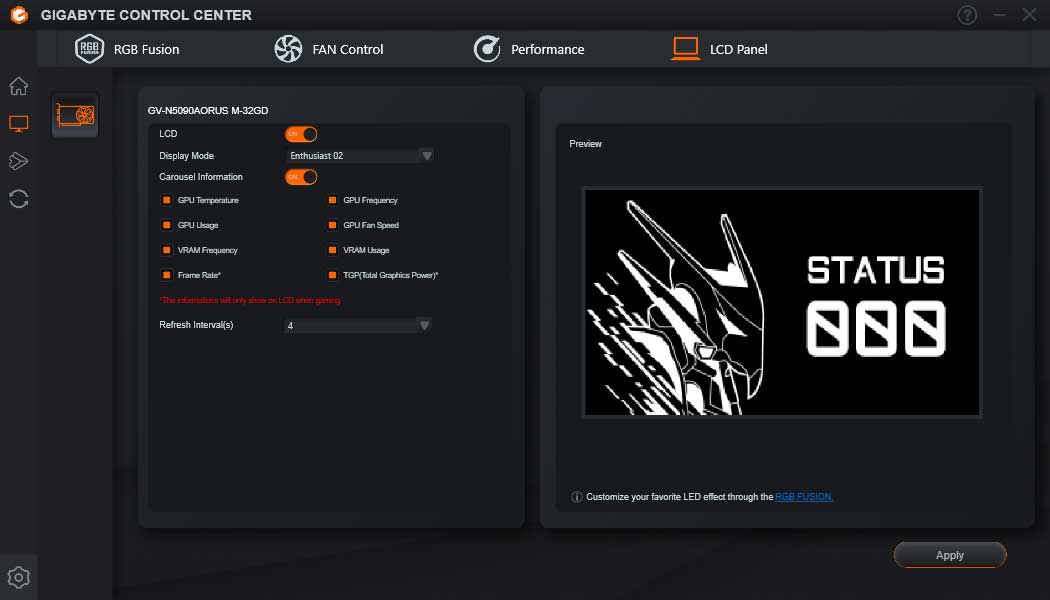Open the Performance tab
Viewport: 1050px width, 600px height.
(532, 48)
